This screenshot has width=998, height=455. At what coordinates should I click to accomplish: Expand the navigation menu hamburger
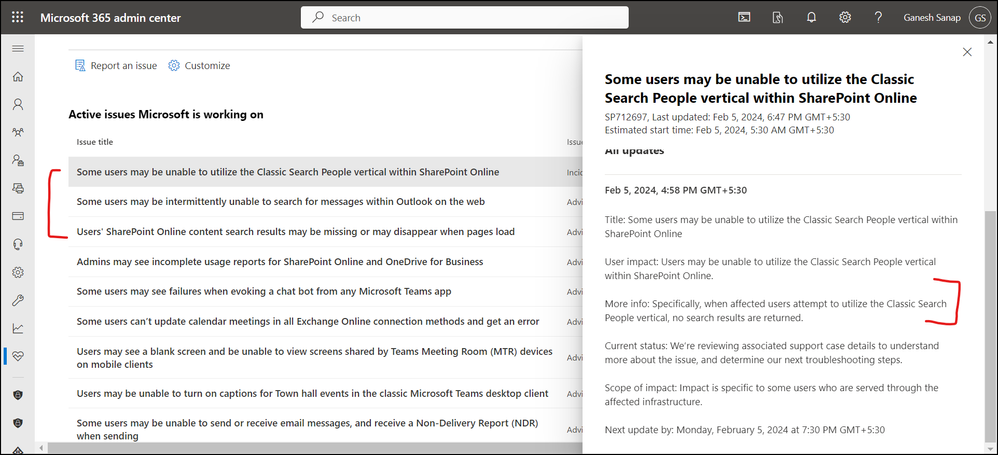17,48
